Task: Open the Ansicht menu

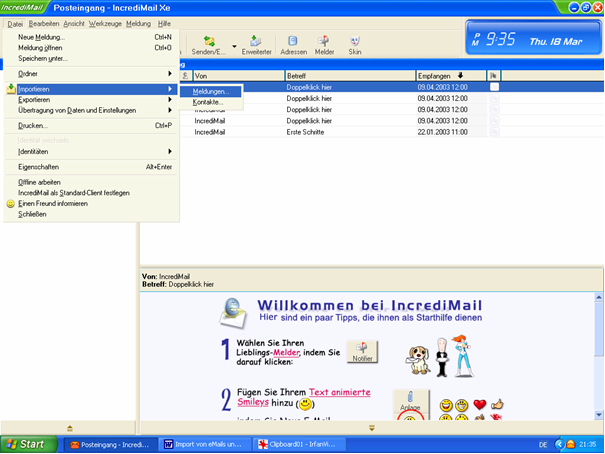Action: point(74,24)
